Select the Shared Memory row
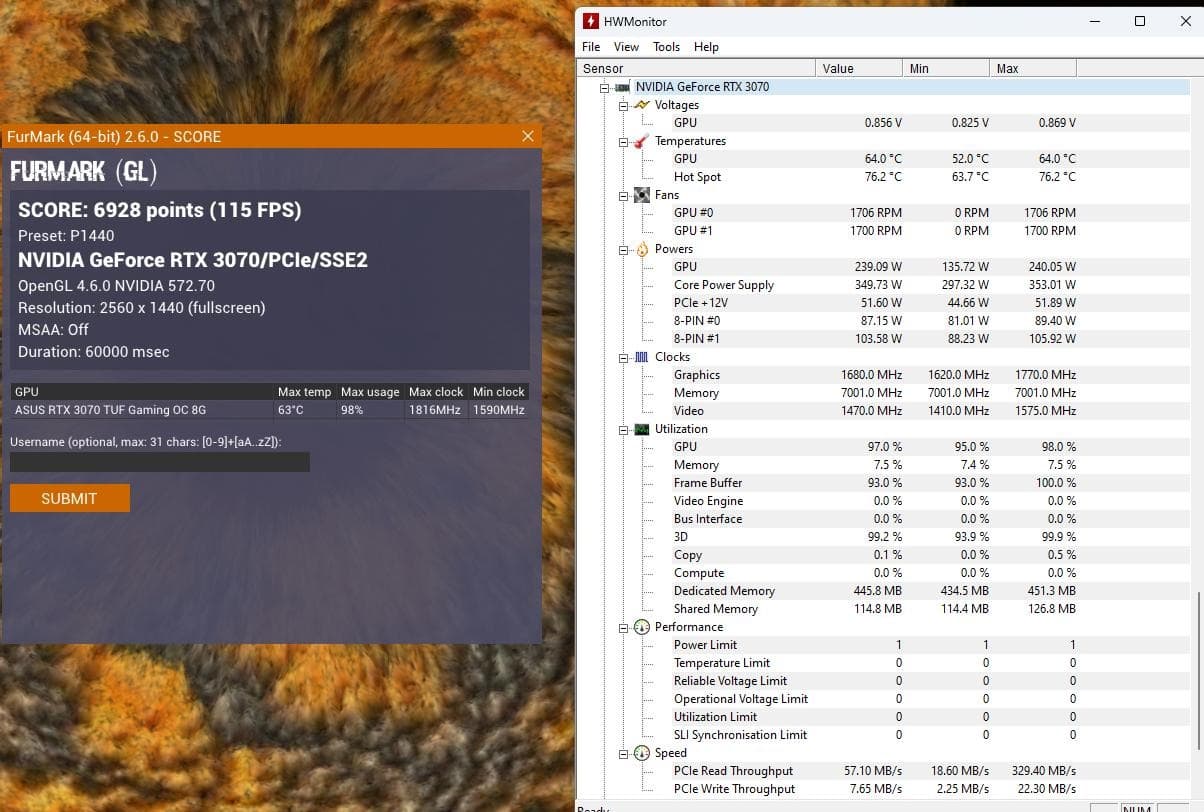This screenshot has height=812, width=1204. (x=884, y=609)
